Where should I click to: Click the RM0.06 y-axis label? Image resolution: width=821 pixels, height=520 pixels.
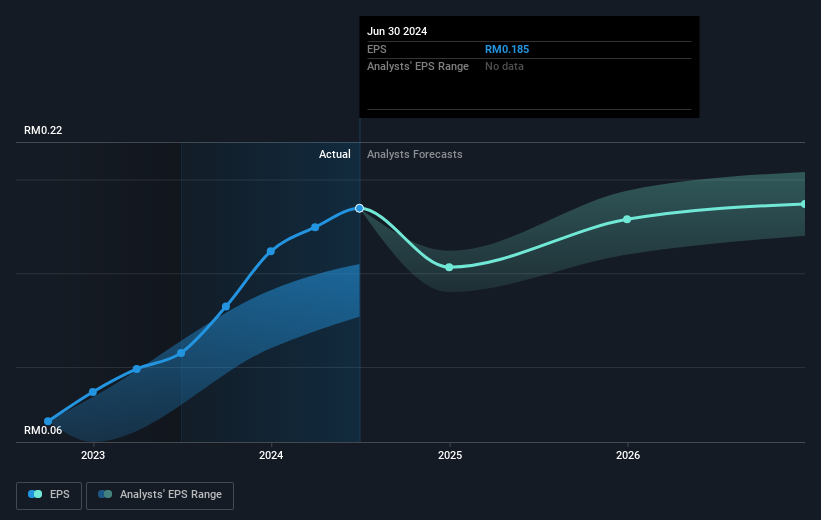[x=43, y=430]
